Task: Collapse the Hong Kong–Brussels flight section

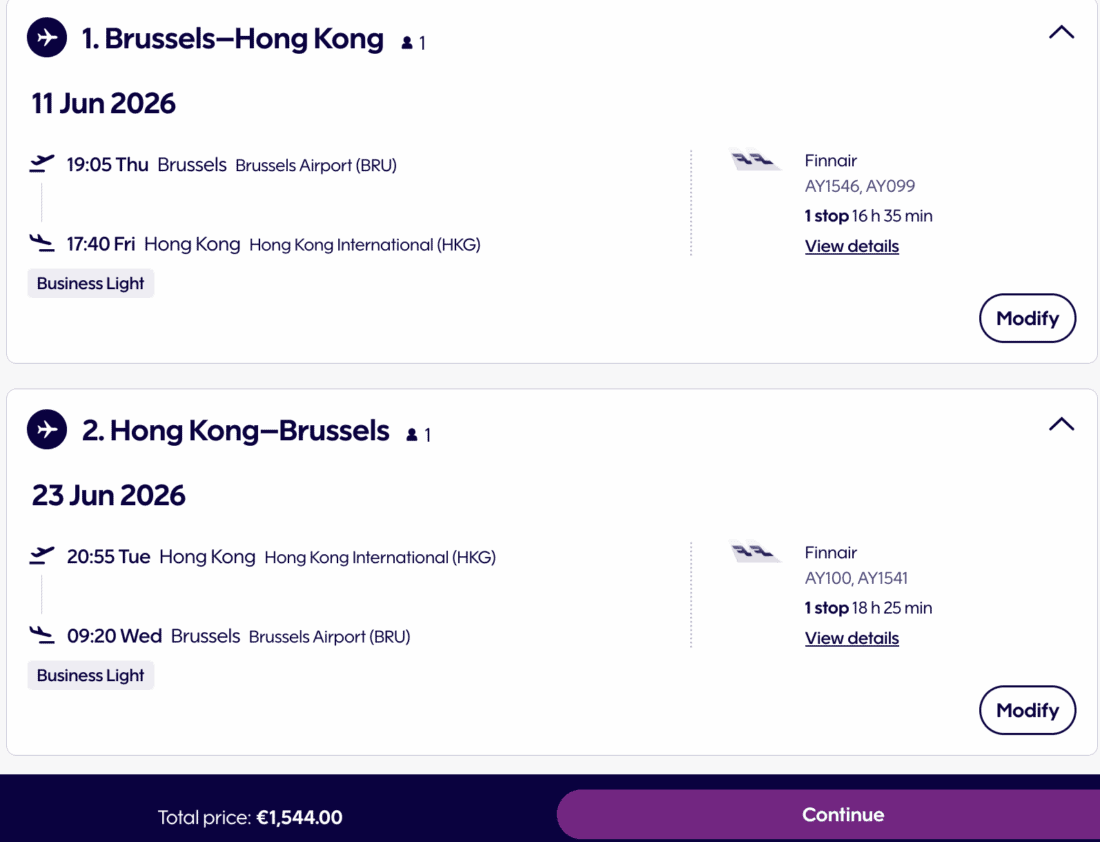Action: point(1061,425)
